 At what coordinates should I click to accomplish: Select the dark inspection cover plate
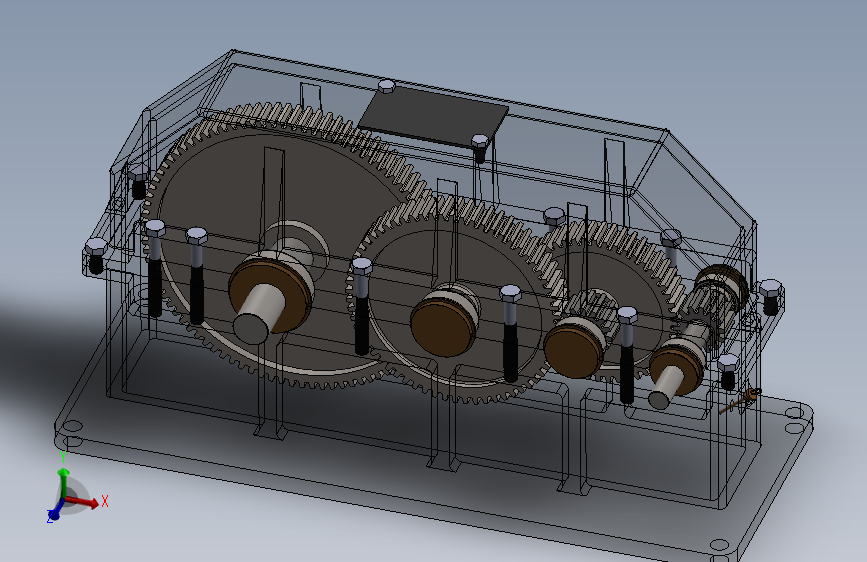click(434, 117)
